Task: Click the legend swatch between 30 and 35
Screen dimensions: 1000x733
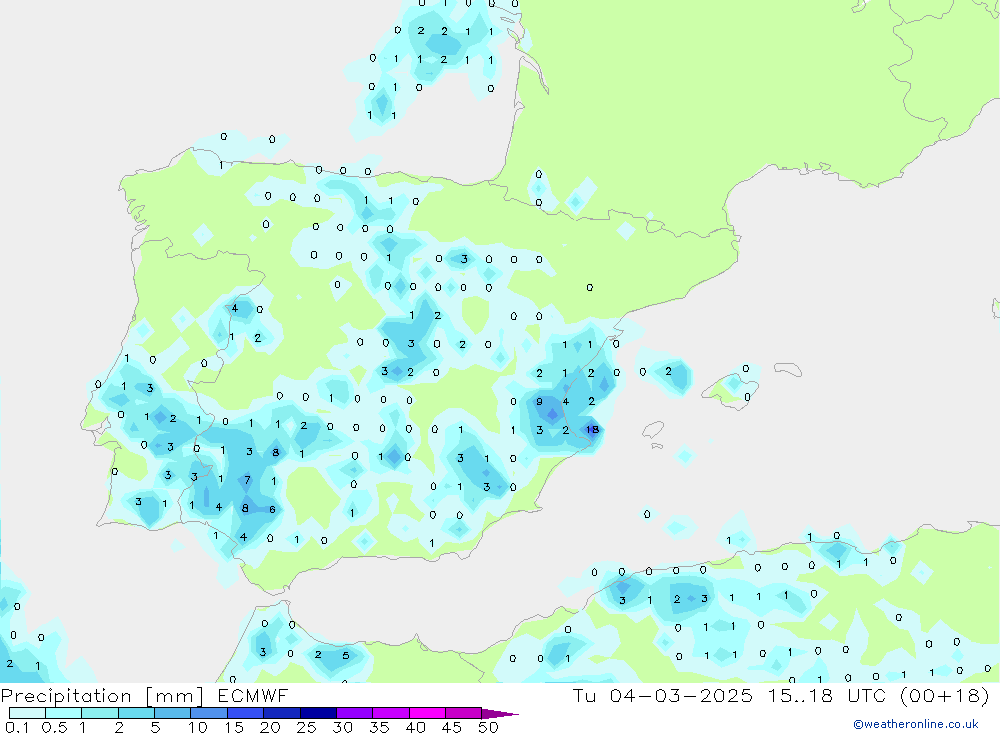Action: [355, 713]
